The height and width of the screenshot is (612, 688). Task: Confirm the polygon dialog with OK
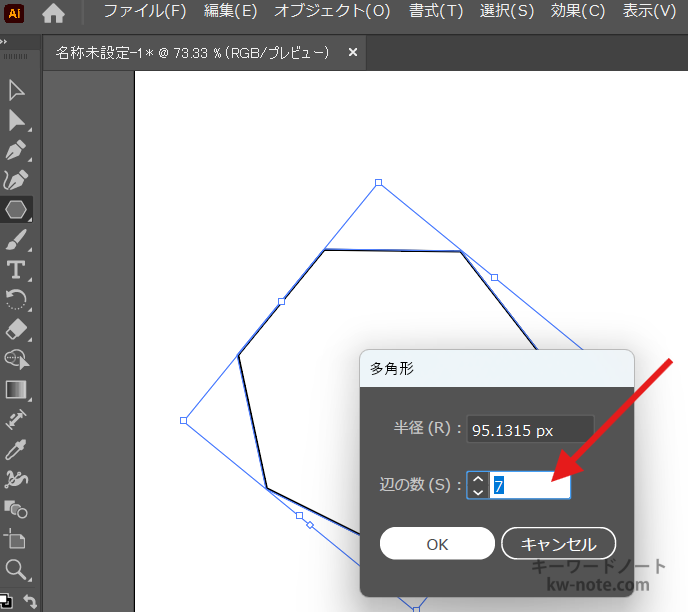pyautogui.click(x=437, y=544)
